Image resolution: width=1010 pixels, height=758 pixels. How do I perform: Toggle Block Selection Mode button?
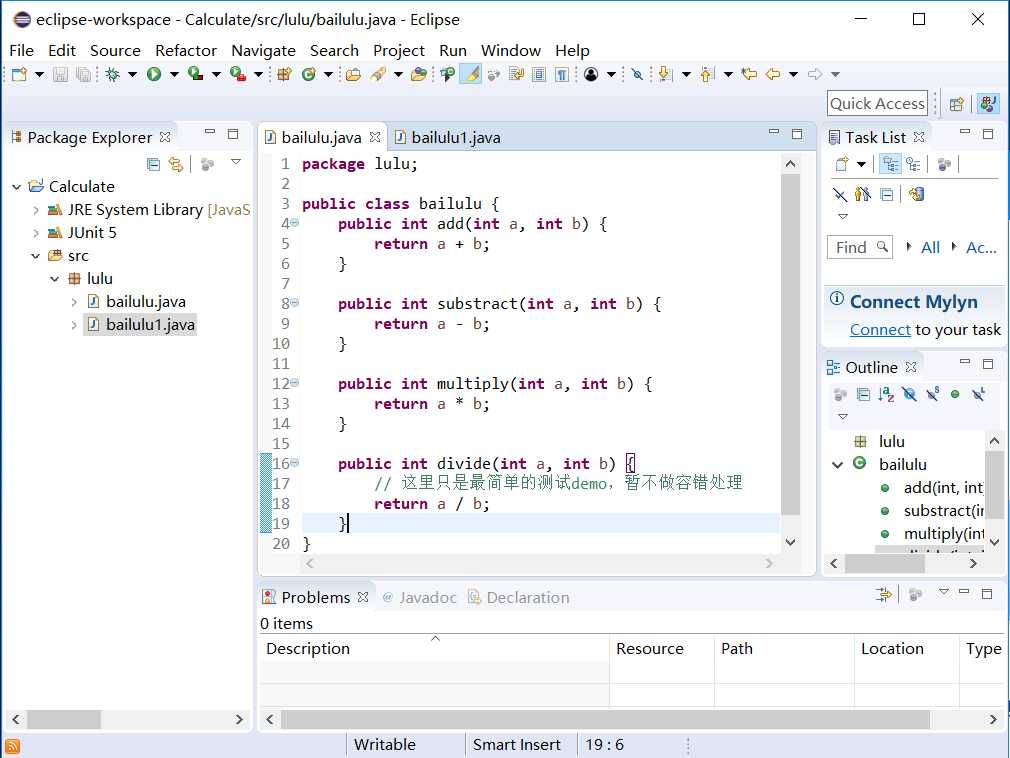538,74
